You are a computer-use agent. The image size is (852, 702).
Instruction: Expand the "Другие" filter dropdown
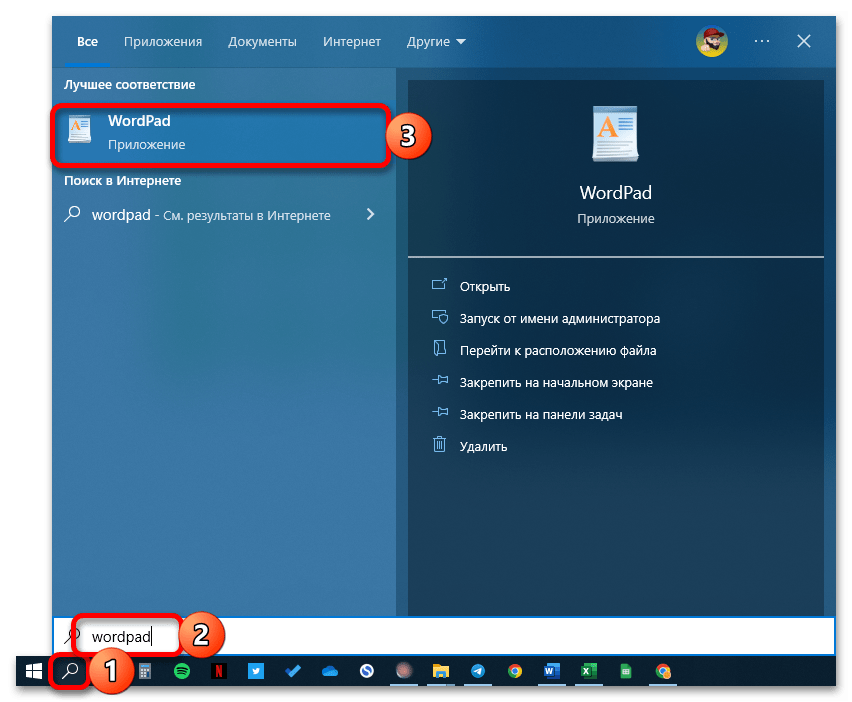pos(436,42)
